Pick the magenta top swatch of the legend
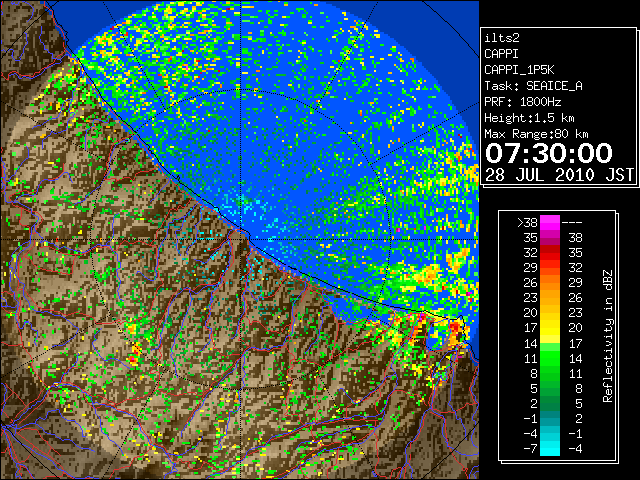640x480 pixels. point(550,222)
